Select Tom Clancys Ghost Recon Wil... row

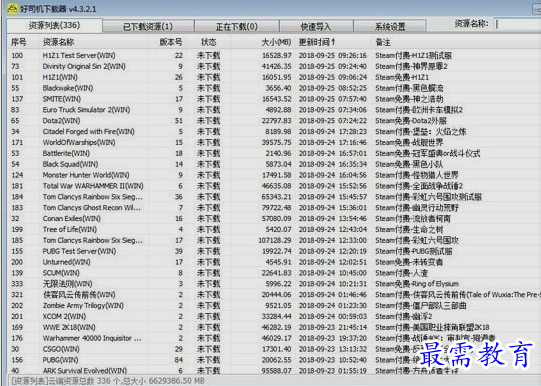click(x=274, y=207)
